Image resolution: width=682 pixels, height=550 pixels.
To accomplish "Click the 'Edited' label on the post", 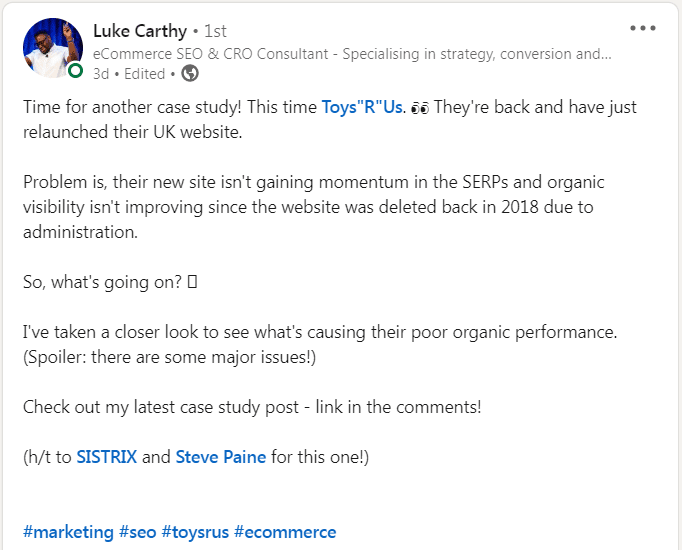I will pos(145,73).
